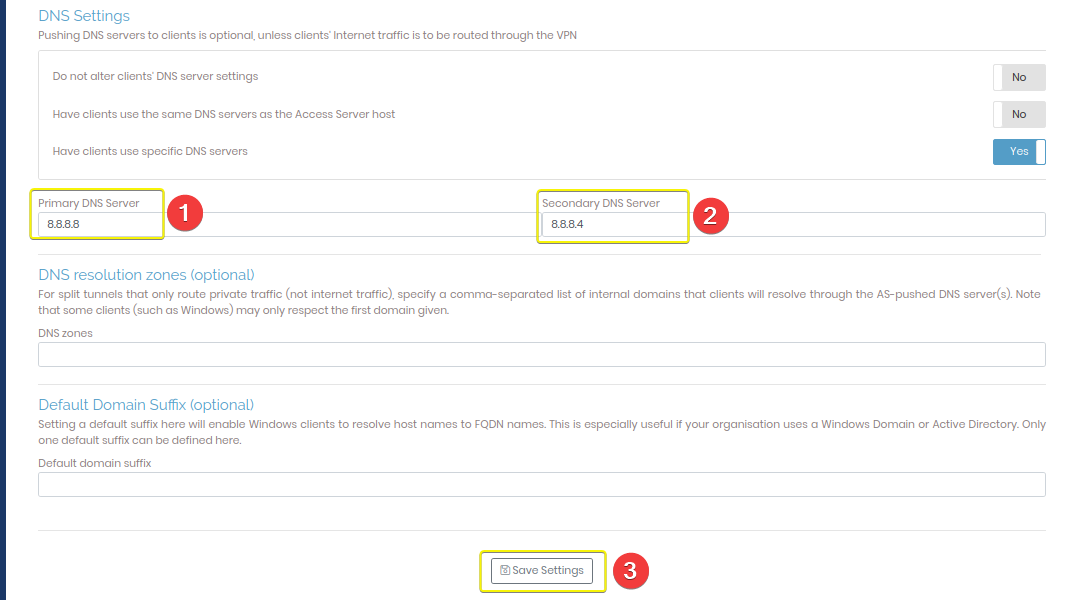1075x600 pixels.
Task: Click the Save Settings button
Action: click(x=542, y=571)
